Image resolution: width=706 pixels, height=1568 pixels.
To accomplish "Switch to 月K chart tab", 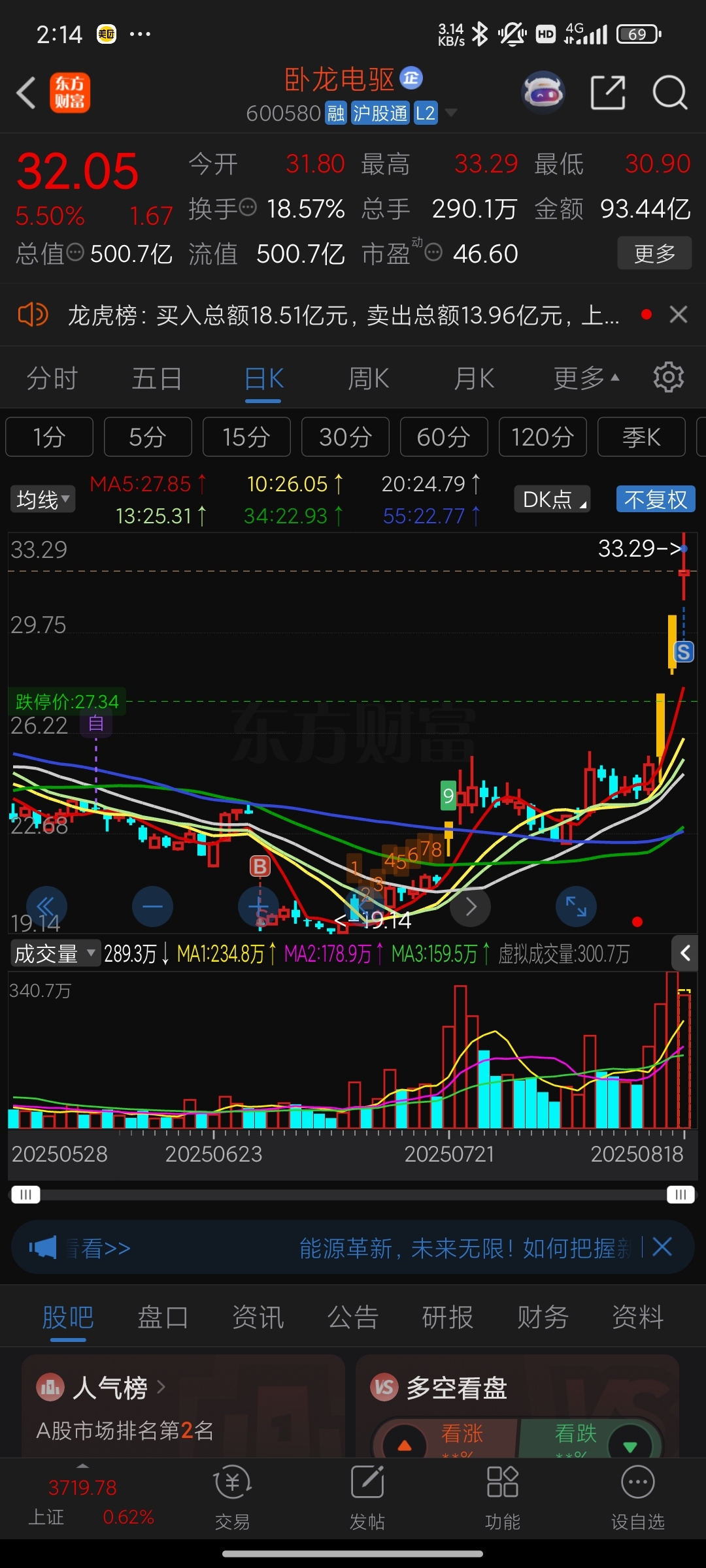I will [x=475, y=378].
